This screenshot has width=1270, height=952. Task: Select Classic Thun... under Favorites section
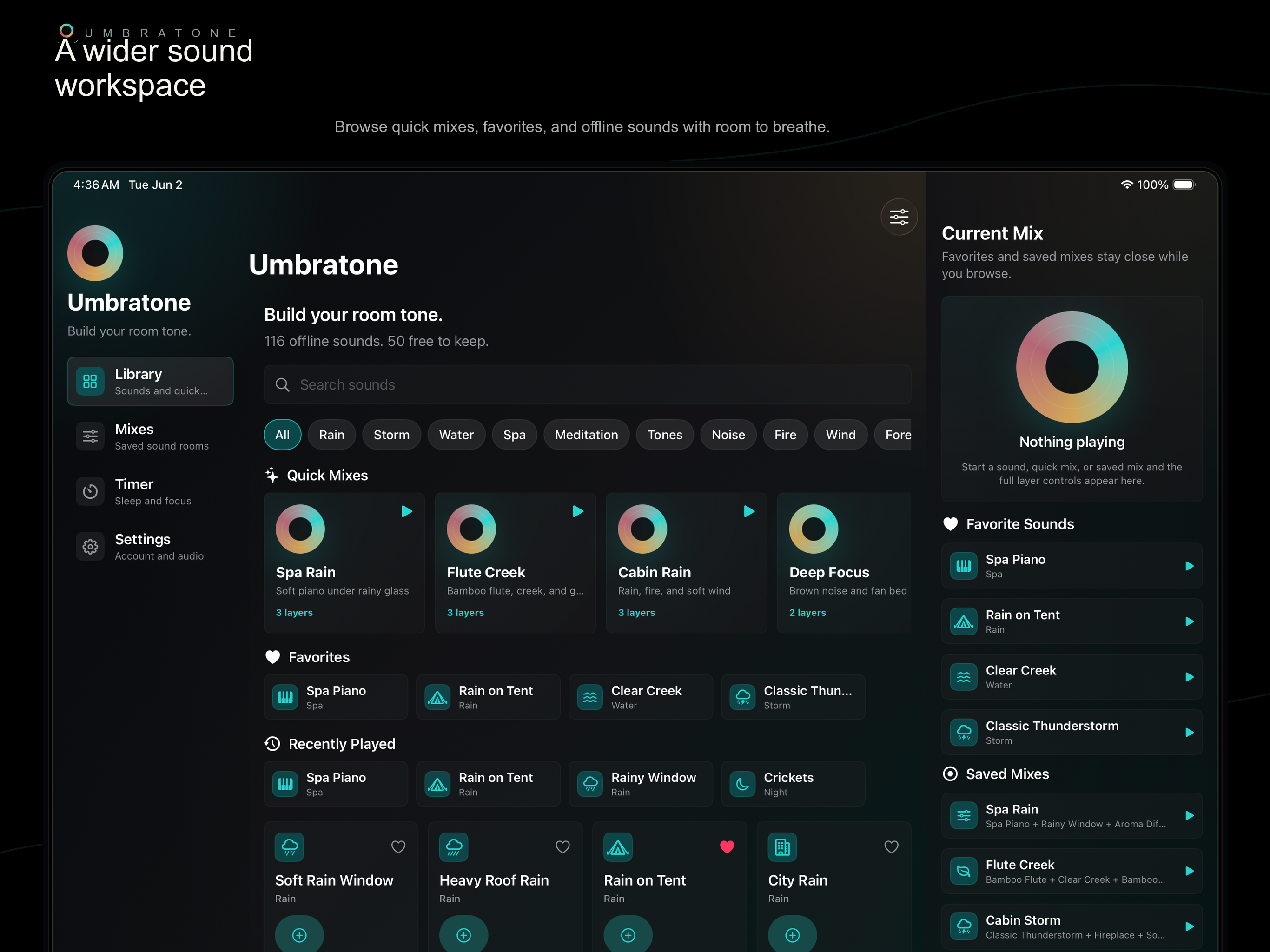(x=793, y=697)
